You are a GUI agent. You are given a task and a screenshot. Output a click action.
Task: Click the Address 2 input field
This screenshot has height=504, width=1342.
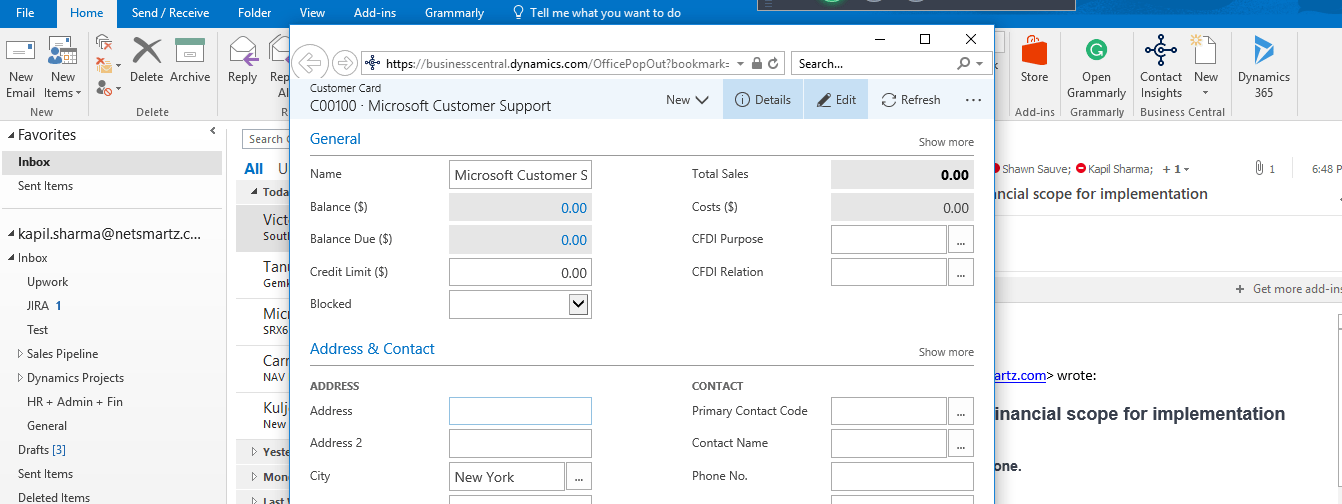[x=520, y=444]
